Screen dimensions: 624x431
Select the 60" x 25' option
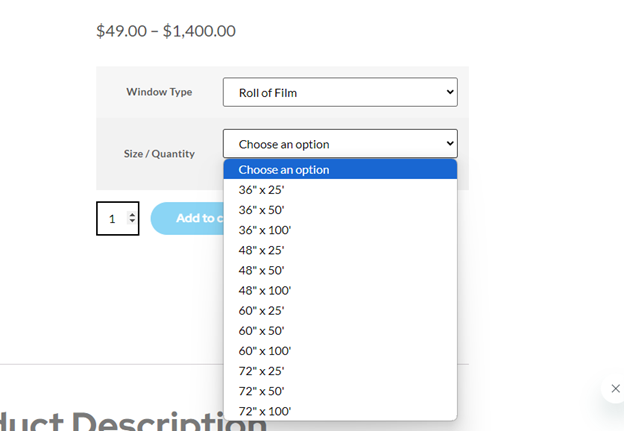coord(340,311)
